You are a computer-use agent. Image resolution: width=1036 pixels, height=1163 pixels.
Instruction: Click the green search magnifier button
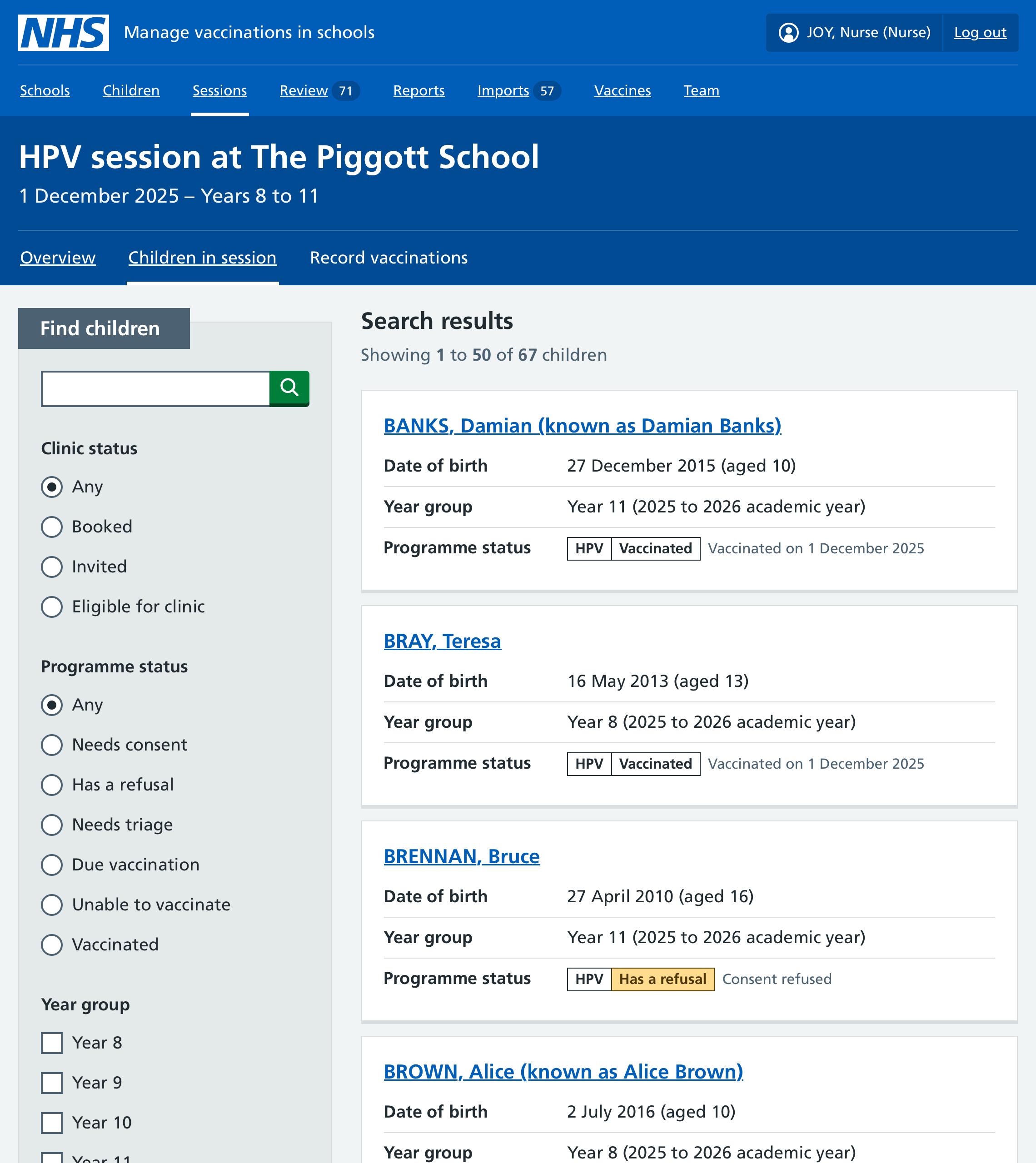click(289, 388)
